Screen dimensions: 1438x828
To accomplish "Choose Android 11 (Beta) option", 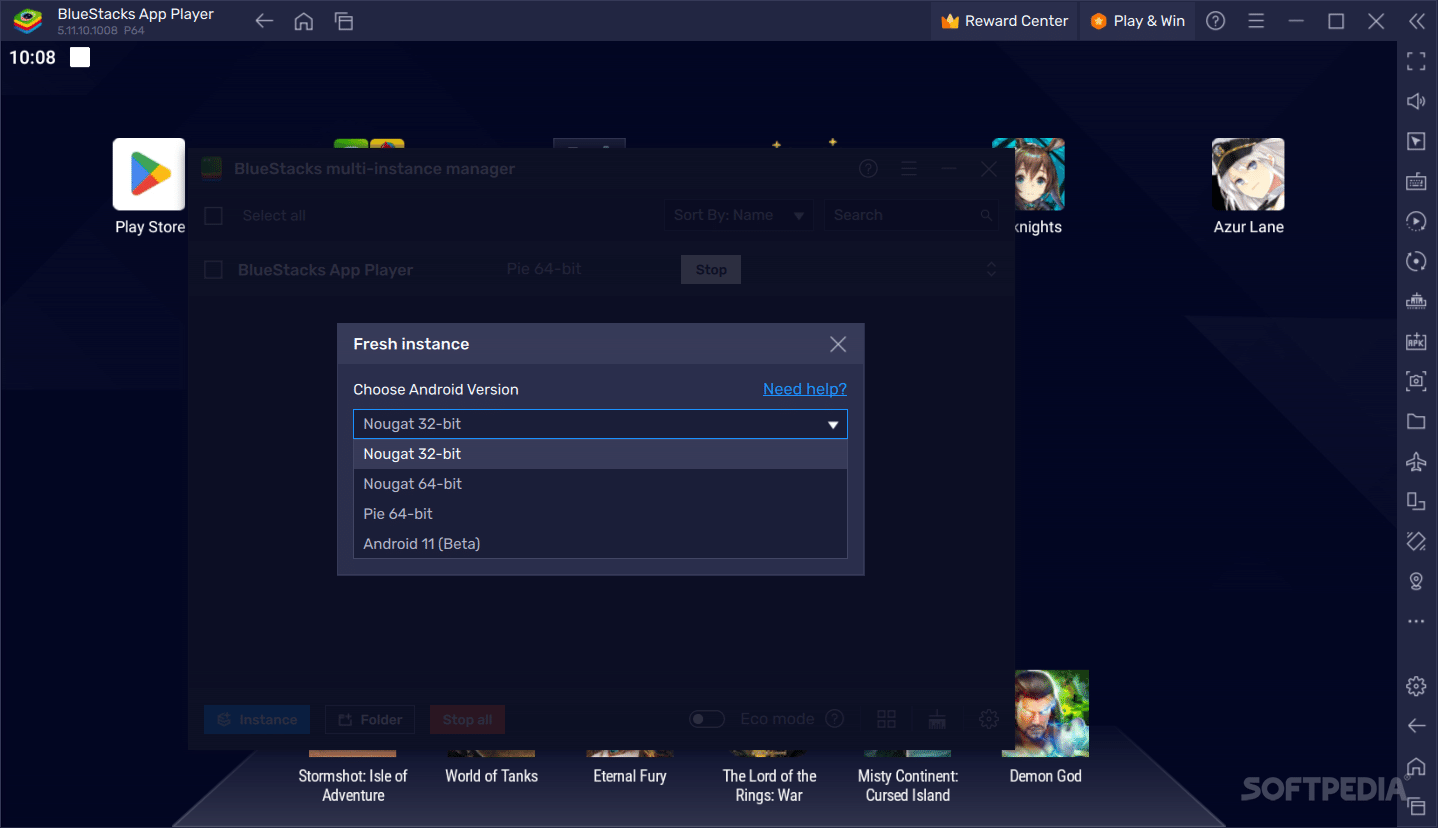I will click(x=600, y=544).
